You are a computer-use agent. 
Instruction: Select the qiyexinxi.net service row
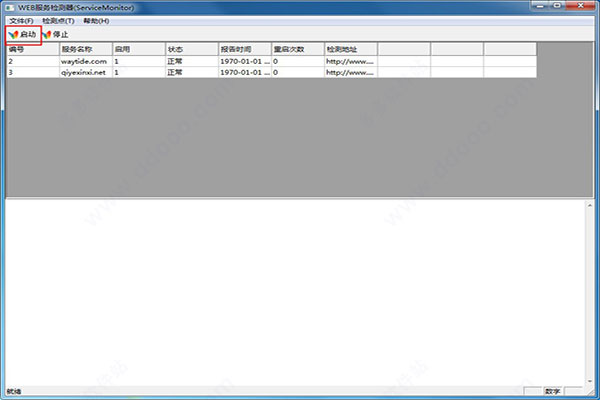pyautogui.click(x=82, y=72)
